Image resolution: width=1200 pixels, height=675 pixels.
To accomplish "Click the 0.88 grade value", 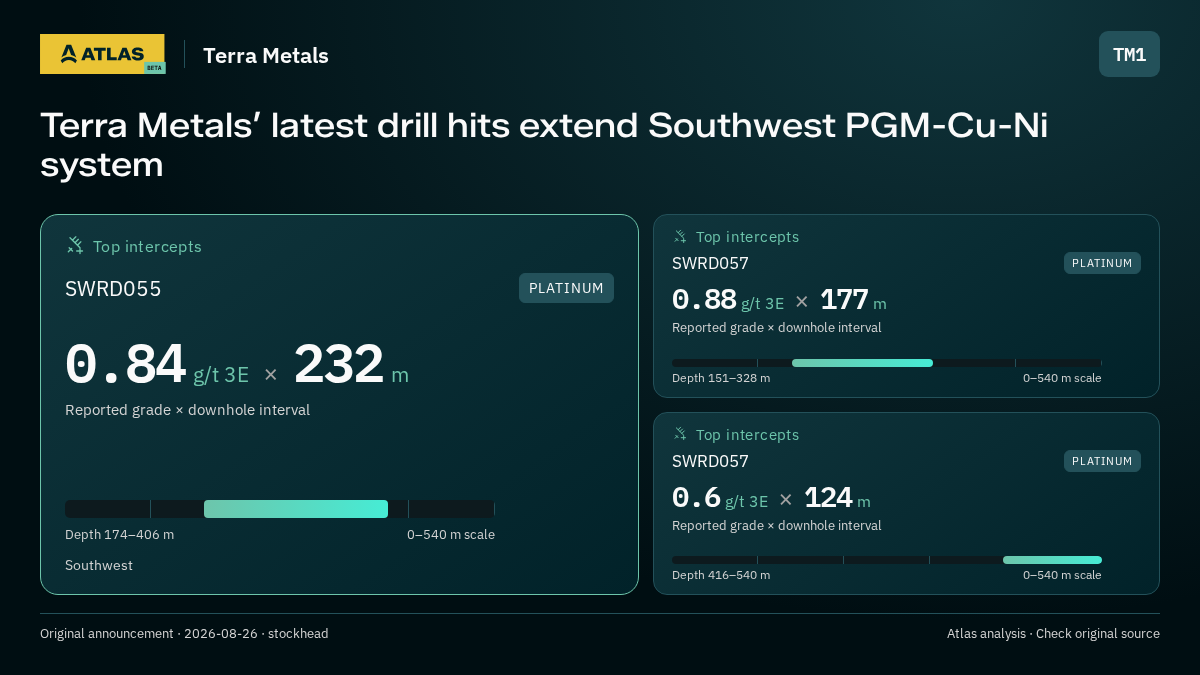I will (704, 299).
